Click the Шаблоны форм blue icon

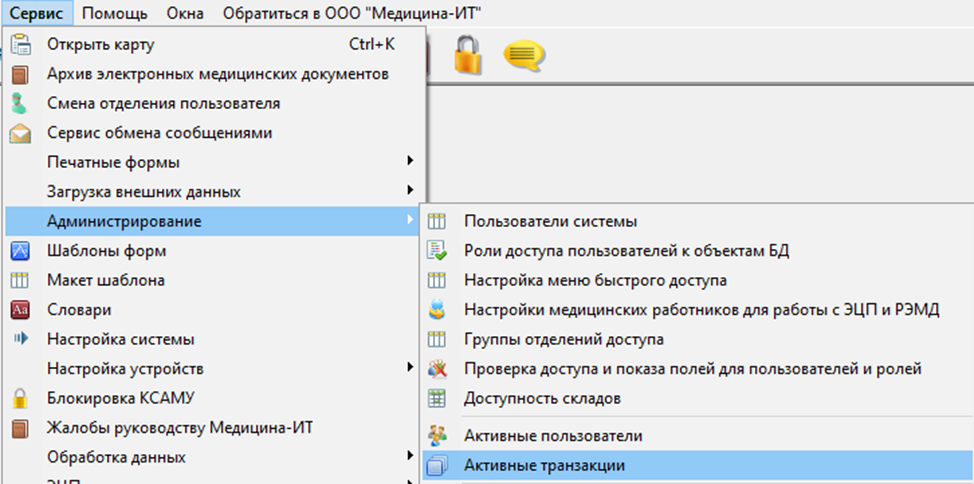[21, 251]
